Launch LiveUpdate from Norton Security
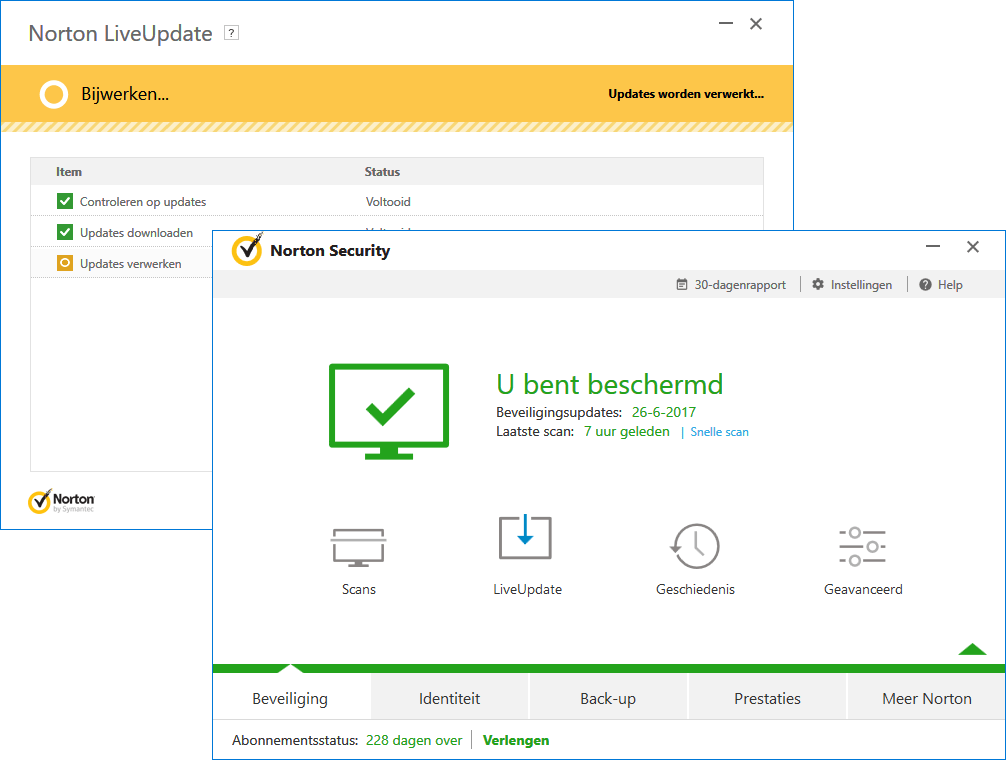Viewport: 1006px width, 760px height. [x=525, y=537]
